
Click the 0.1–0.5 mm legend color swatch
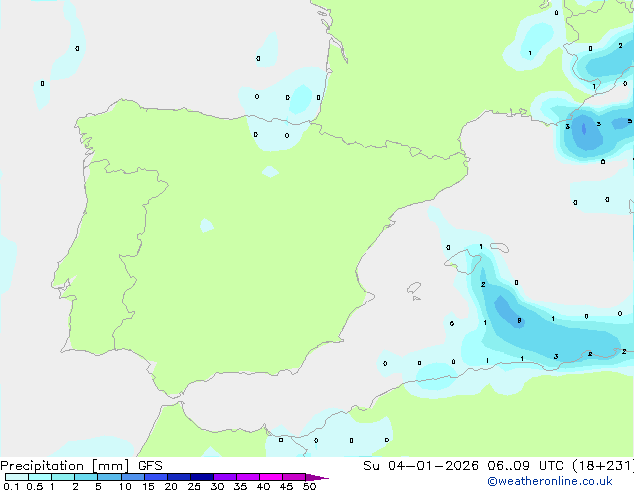(x=17, y=477)
